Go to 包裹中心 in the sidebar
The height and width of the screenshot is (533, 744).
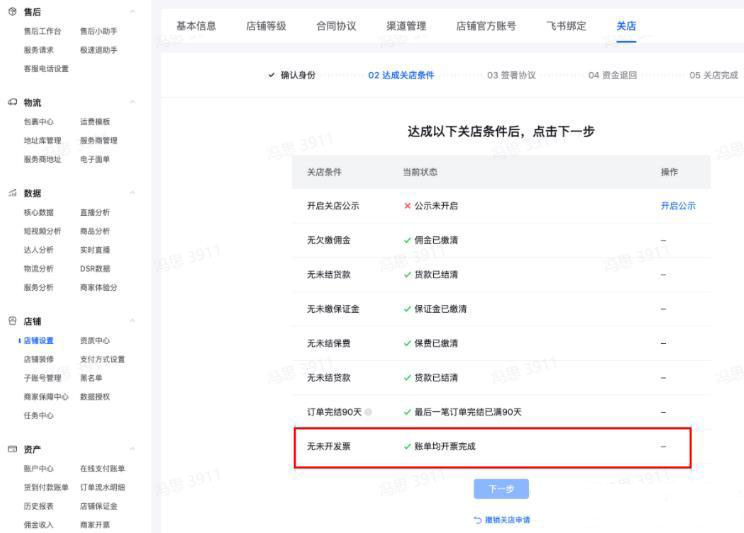coord(39,122)
